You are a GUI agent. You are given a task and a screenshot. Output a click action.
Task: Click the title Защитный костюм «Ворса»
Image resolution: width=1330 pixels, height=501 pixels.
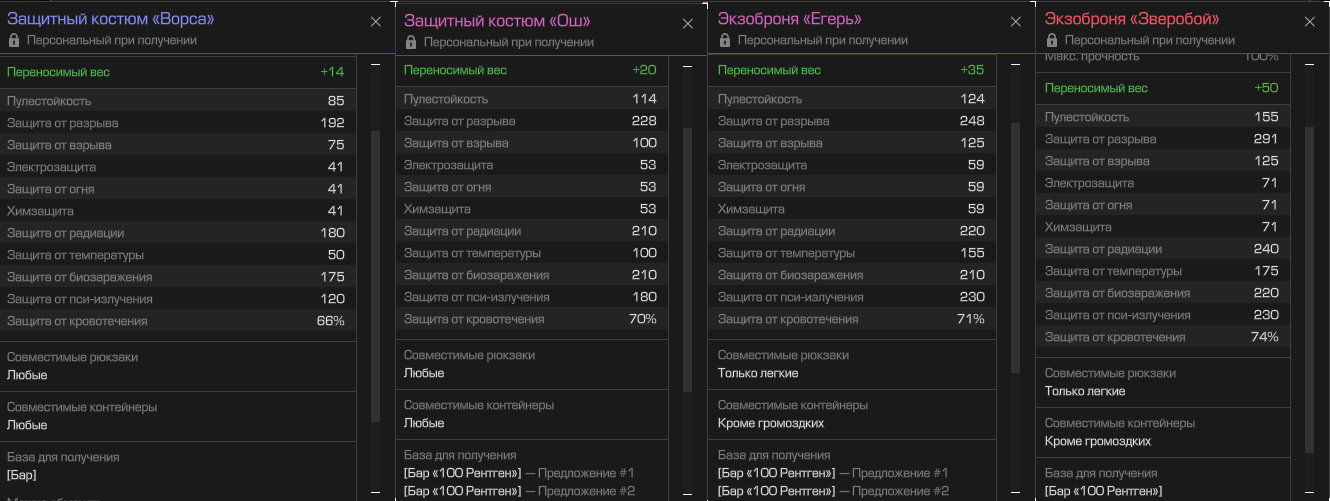110,19
